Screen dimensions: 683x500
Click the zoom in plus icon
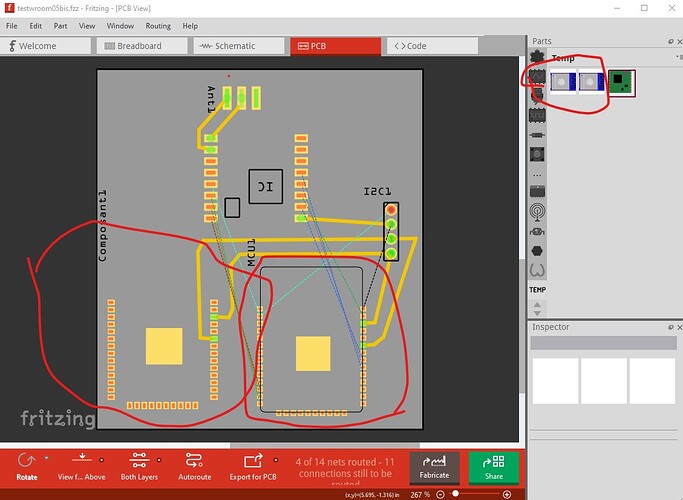pyautogui.click(x=507, y=494)
